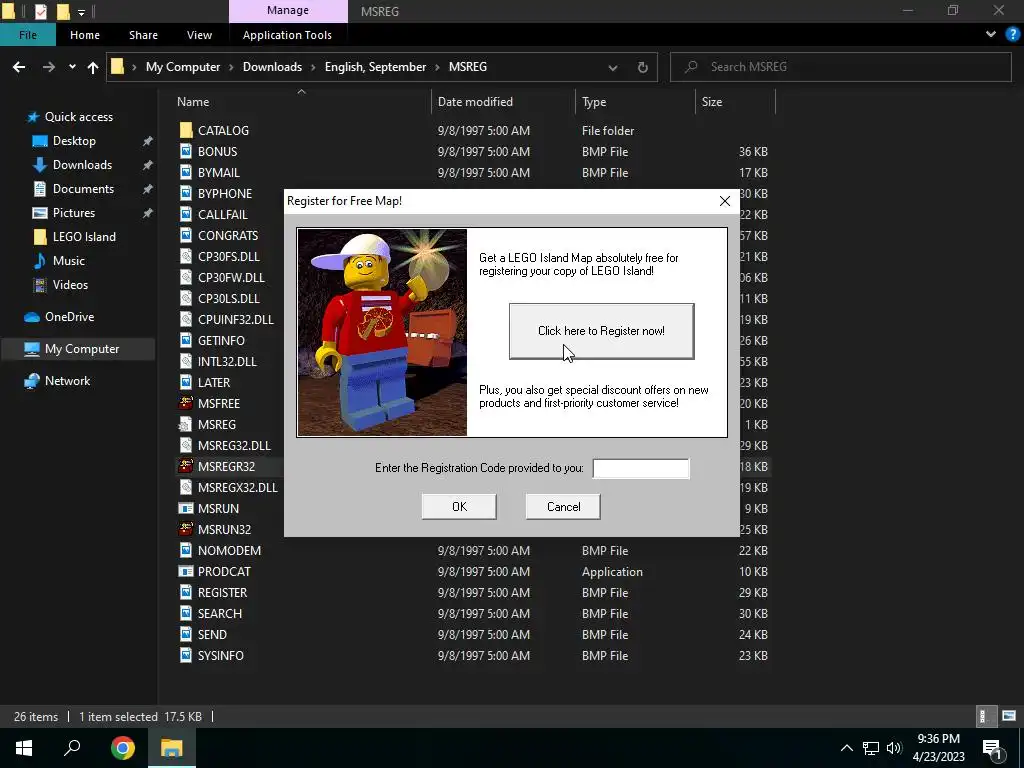Click My Computer in address breadcrumb
This screenshot has height=768, width=1024.
click(x=183, y=67)
